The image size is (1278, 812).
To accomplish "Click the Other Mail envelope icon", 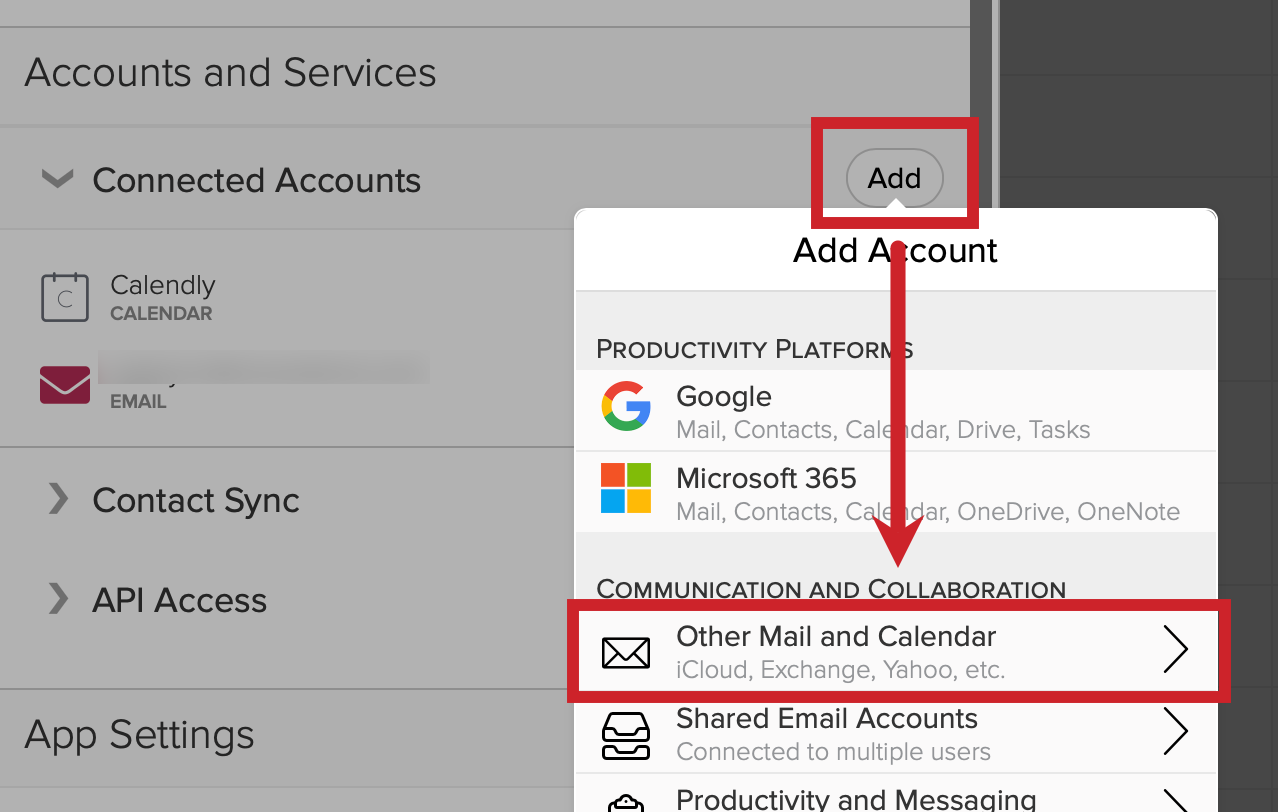I will click(x=626, y=653).
